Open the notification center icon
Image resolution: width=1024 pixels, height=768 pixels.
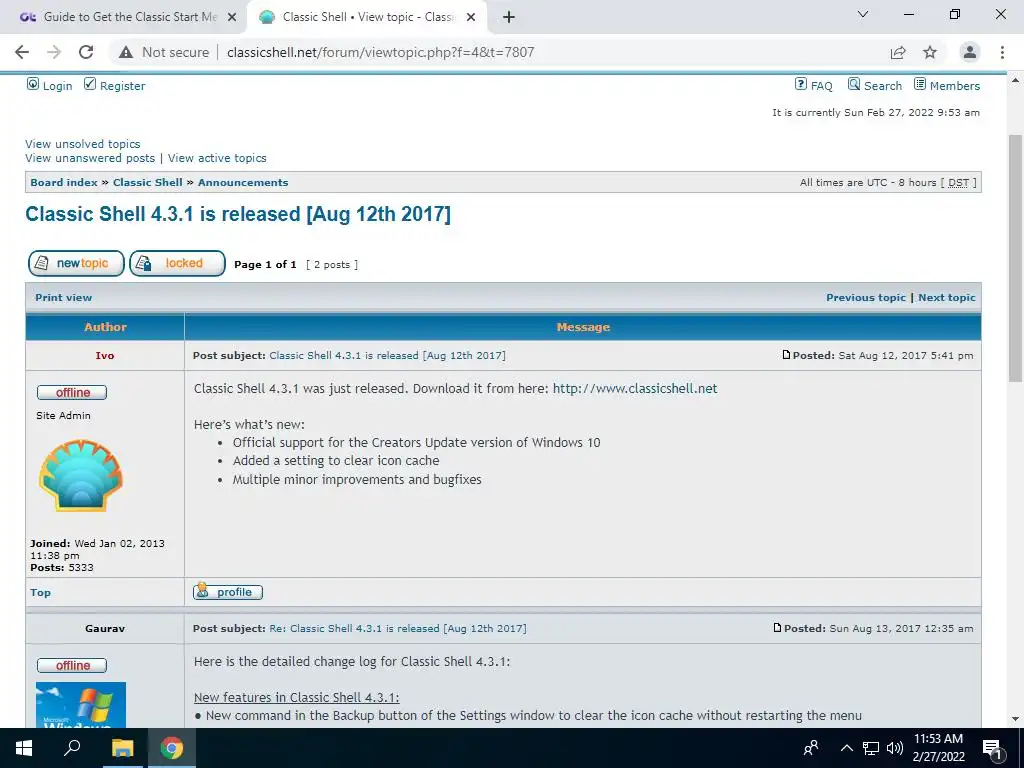[x=993, y=749]
